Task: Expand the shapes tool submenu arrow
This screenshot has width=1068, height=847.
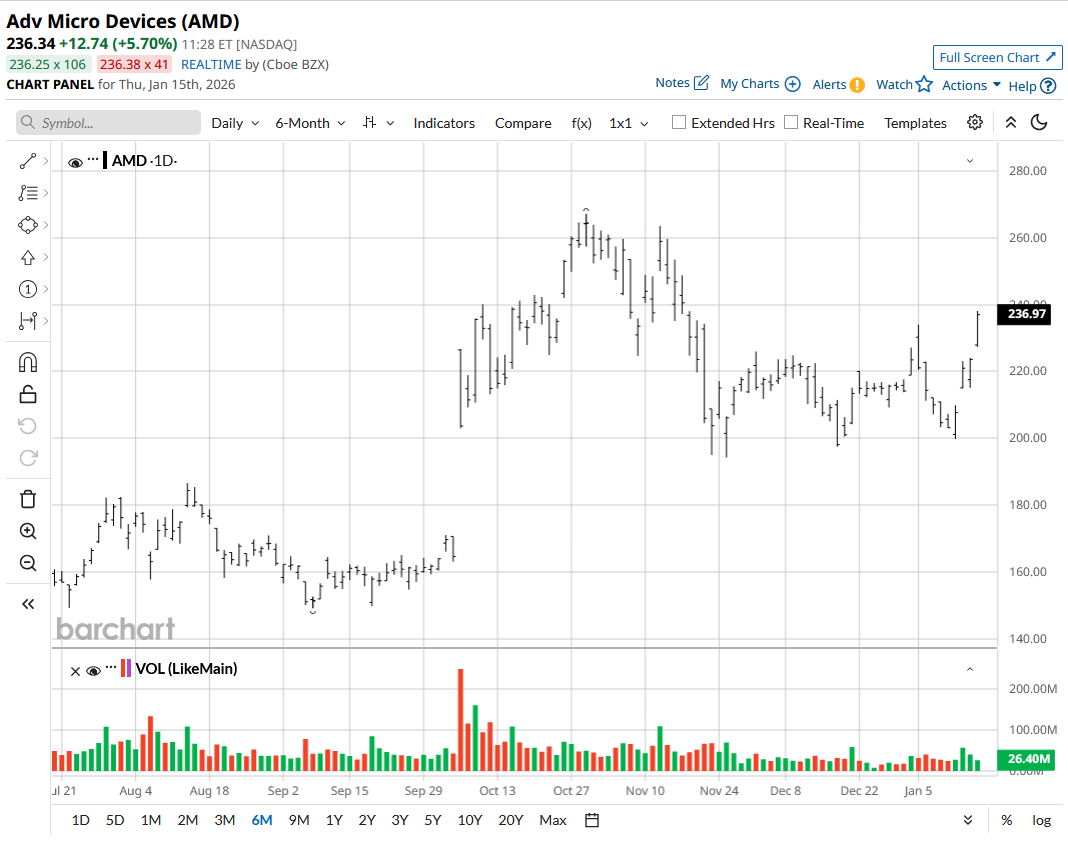Action: [46, 225]
